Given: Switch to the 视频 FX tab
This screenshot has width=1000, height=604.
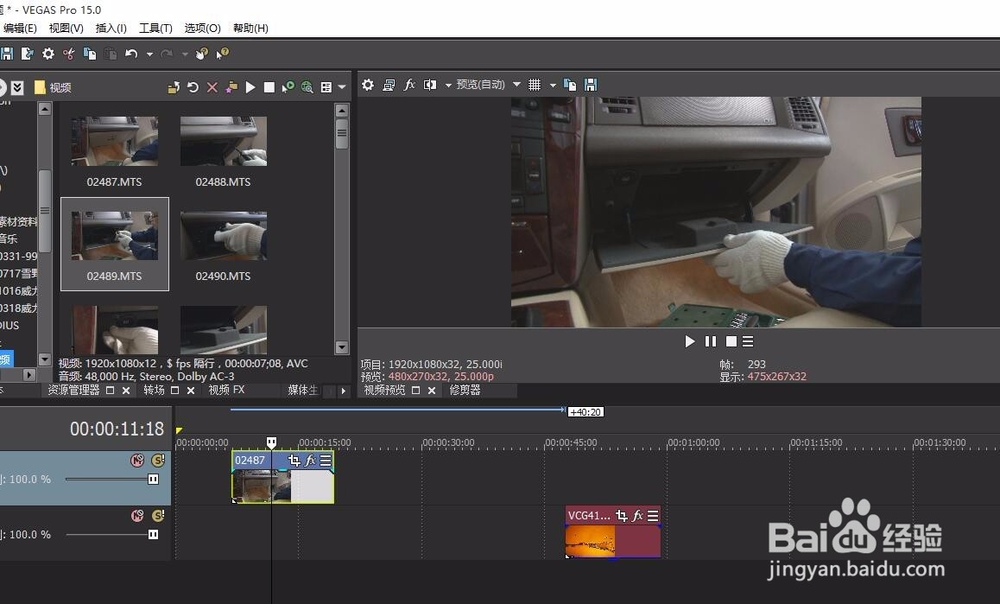Looking at the screenshot, I should click(x=226, y=390).
